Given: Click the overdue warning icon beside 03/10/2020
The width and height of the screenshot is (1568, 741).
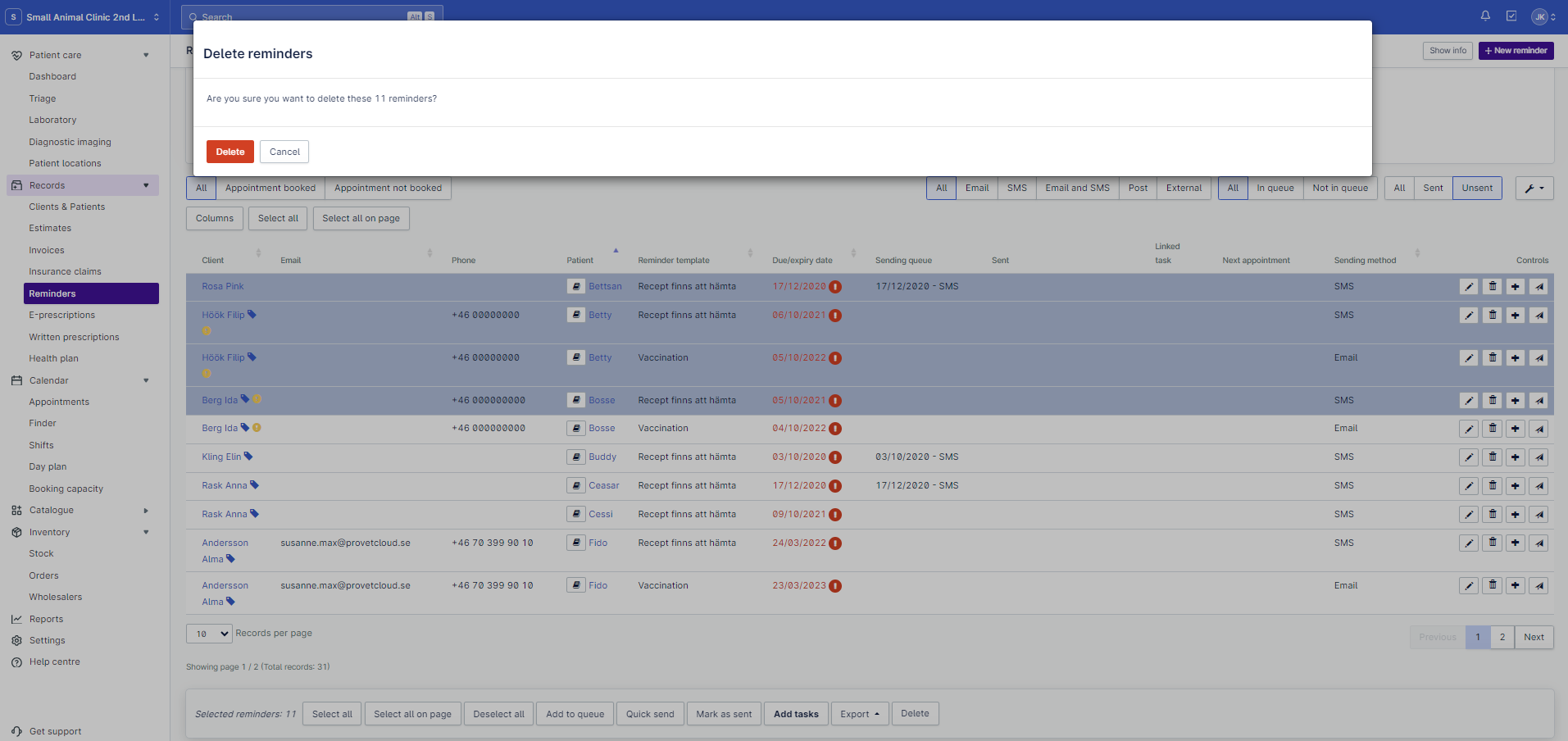Looking at the screenshot, I should click(834, 457).
